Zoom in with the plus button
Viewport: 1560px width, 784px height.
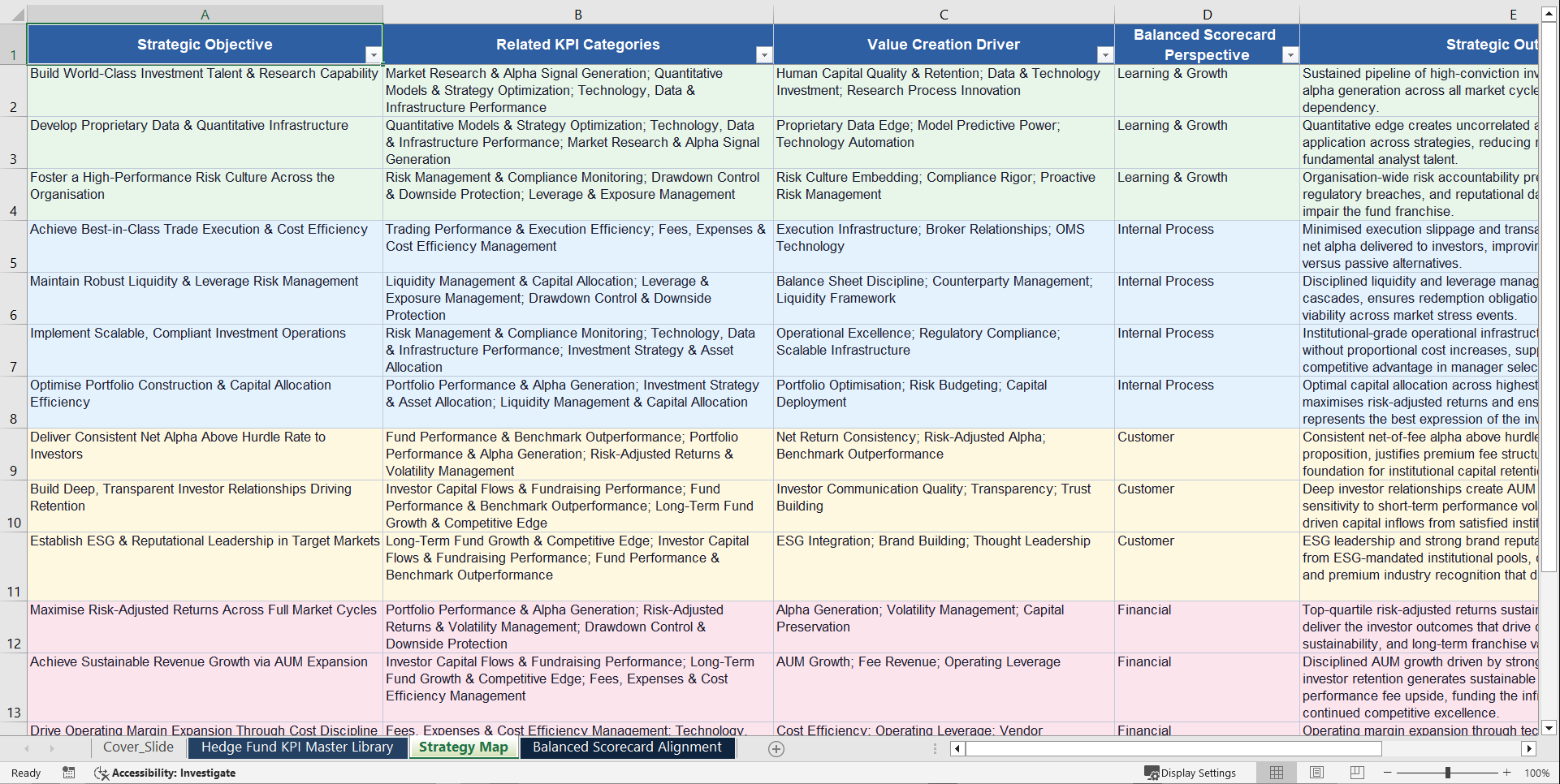1507,773
